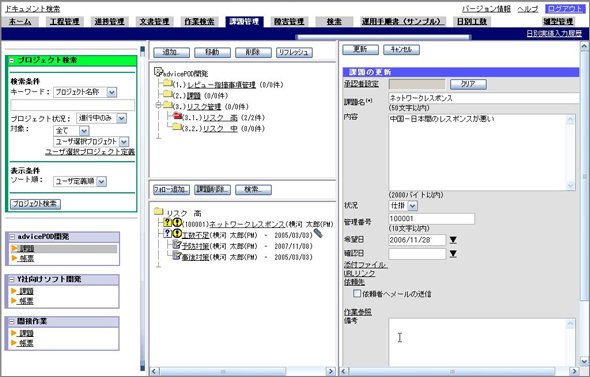The width and height of the screenshot is (590, 377).
Task: Open the ドキュメント検索 link
Action: pyautogui.click(x=32, y=9)
